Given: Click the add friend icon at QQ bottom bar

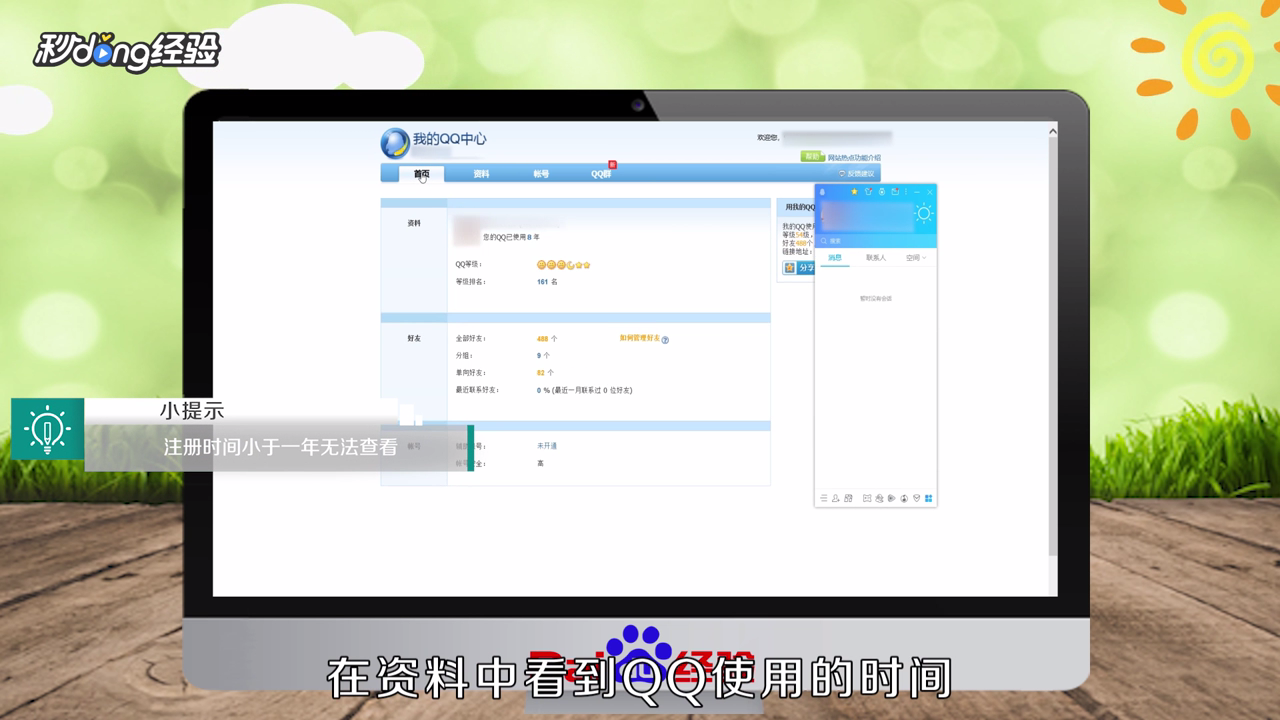Looking at the screenshot, I should tap(836, 498).
